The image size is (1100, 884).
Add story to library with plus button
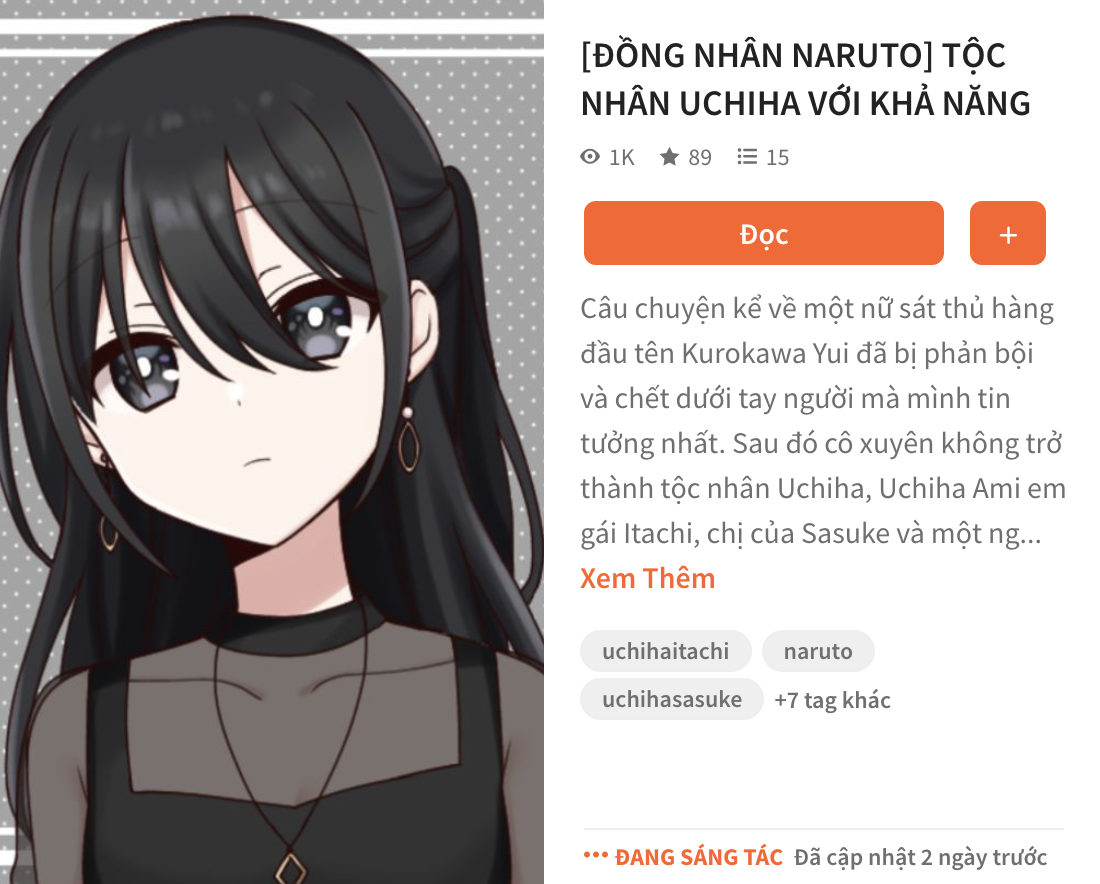[1007, 234]
